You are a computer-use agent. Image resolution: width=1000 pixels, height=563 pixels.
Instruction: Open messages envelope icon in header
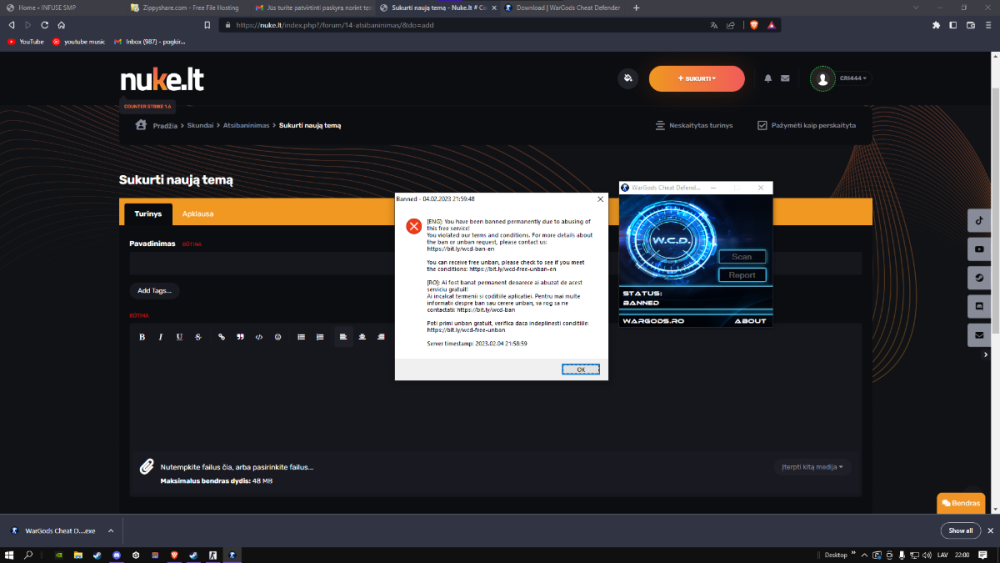785,78
